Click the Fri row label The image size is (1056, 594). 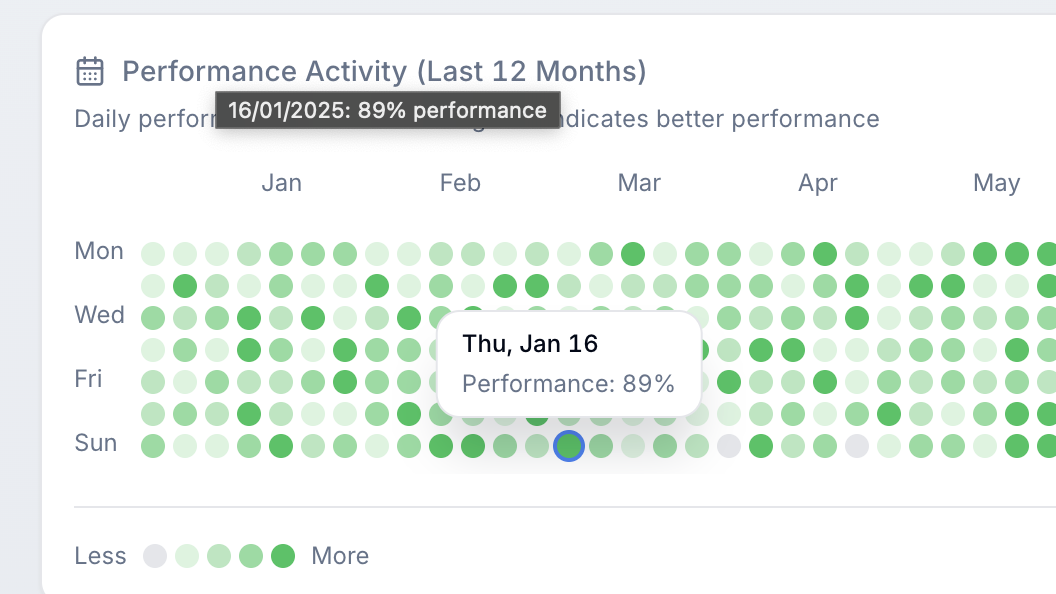tap(89, 379)
